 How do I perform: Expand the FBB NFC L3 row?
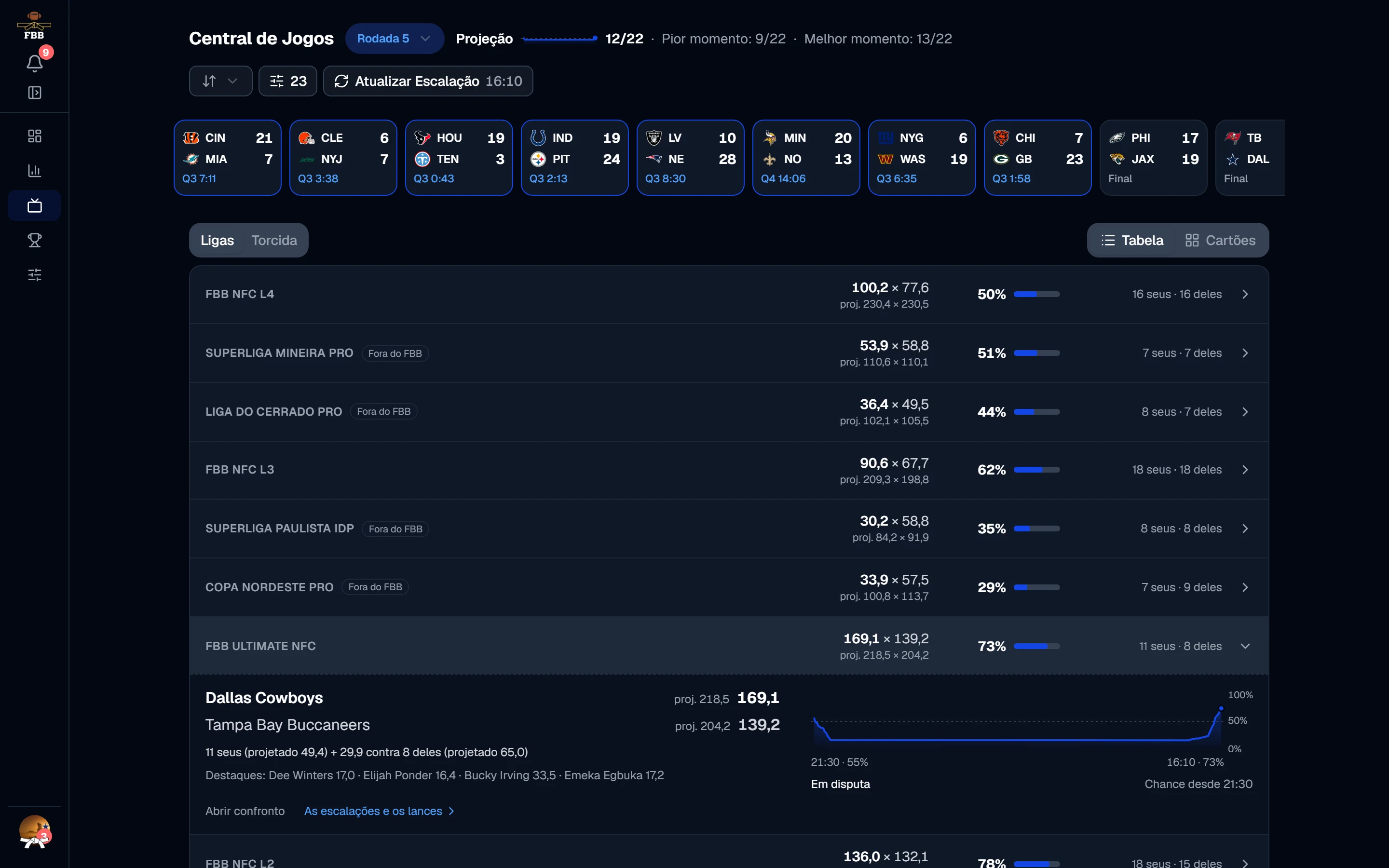(x=729, y=470)
